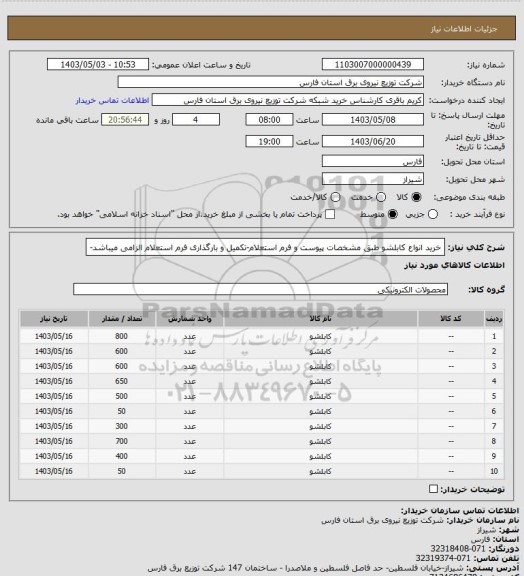
Task: Click row number 6 in the table
Action: pos(494,411)
